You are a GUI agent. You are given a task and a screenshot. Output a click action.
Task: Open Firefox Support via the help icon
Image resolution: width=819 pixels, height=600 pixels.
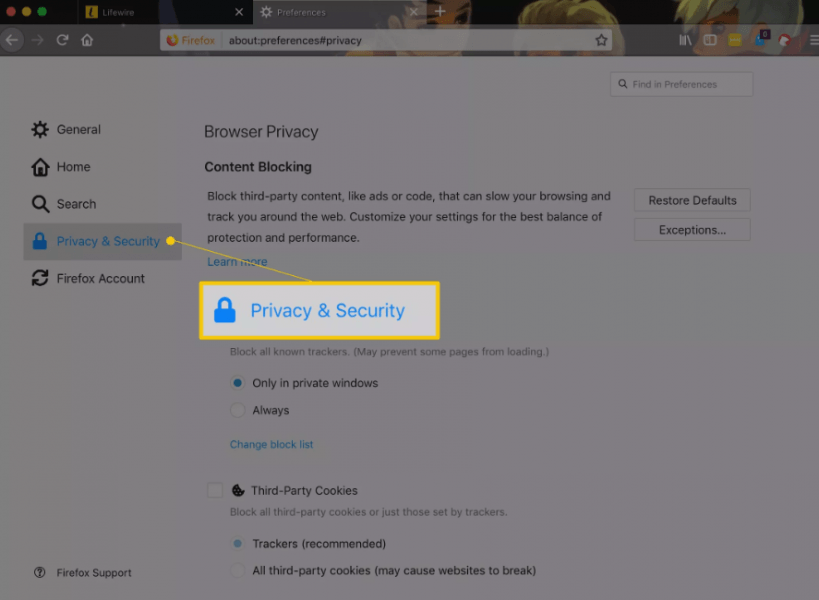tap(37, 572)
